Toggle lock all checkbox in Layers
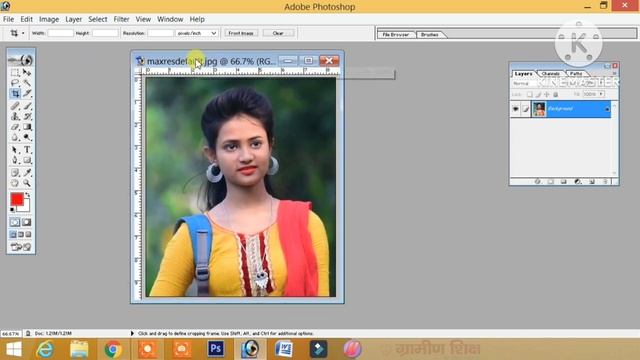640x360 pixels. (556, 94)
